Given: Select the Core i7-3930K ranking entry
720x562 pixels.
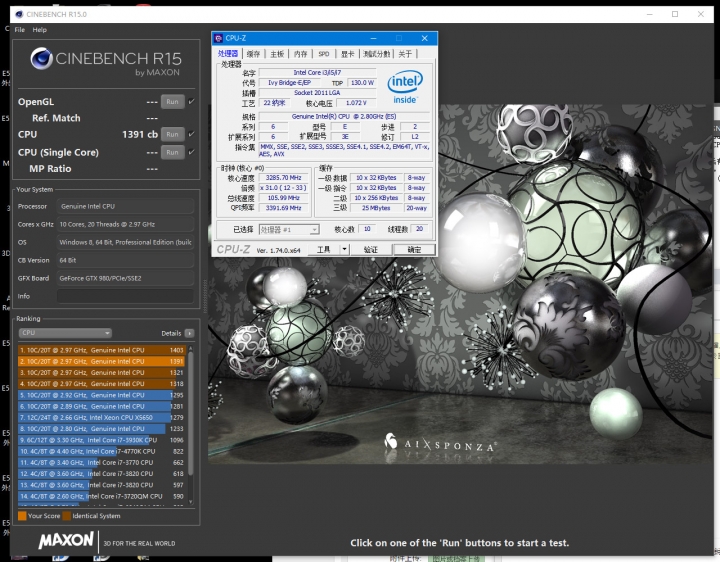Looking at the screenshot, I should [101, 440].
